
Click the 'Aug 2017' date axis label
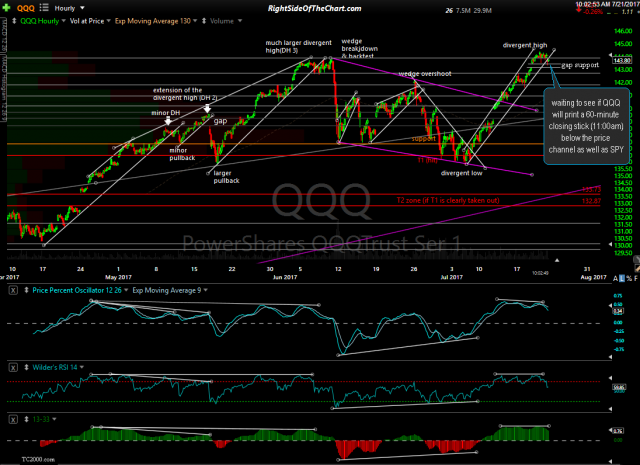(x=593, y=277)
